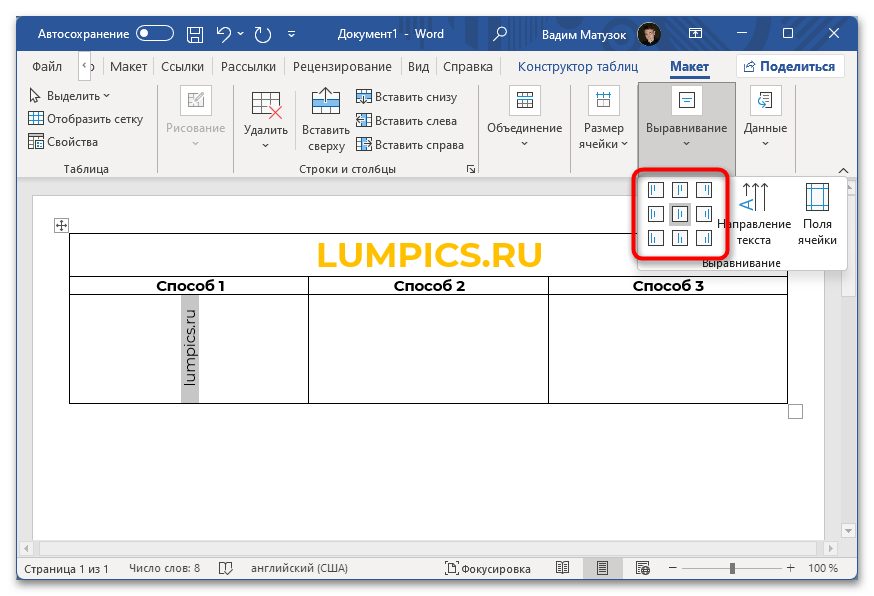874x596 pixels.
Task: Click the cell under Способ 2
Action: (x=428, y=349)
